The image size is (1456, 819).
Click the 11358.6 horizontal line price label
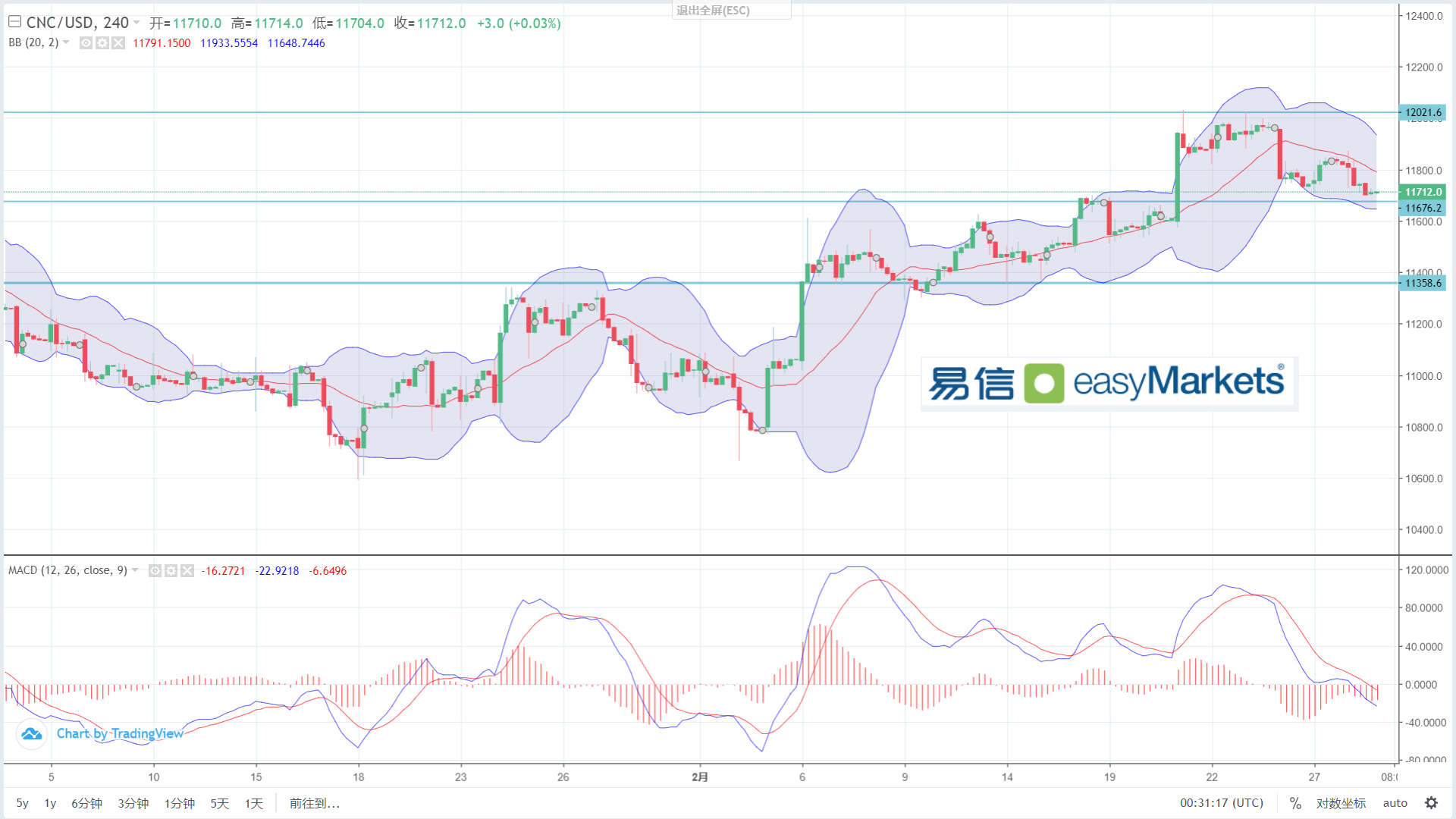[1423, 283]
